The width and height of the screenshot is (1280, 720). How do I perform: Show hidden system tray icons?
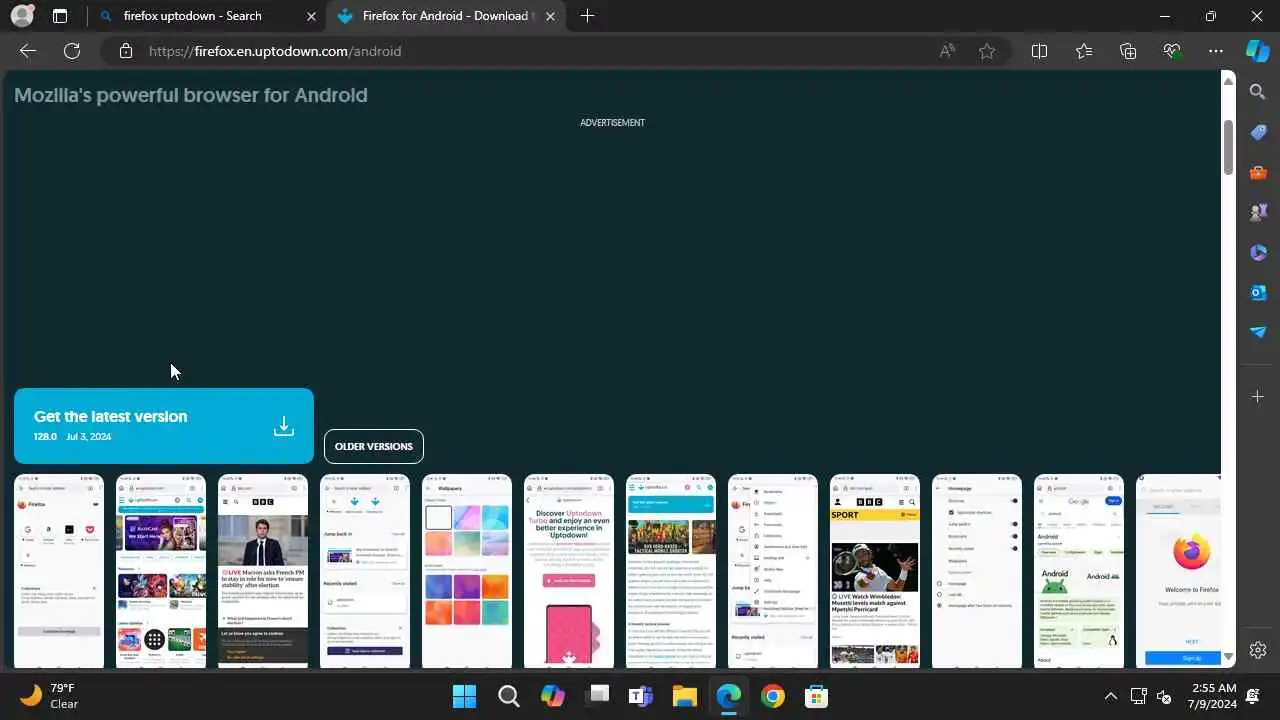1110,696
